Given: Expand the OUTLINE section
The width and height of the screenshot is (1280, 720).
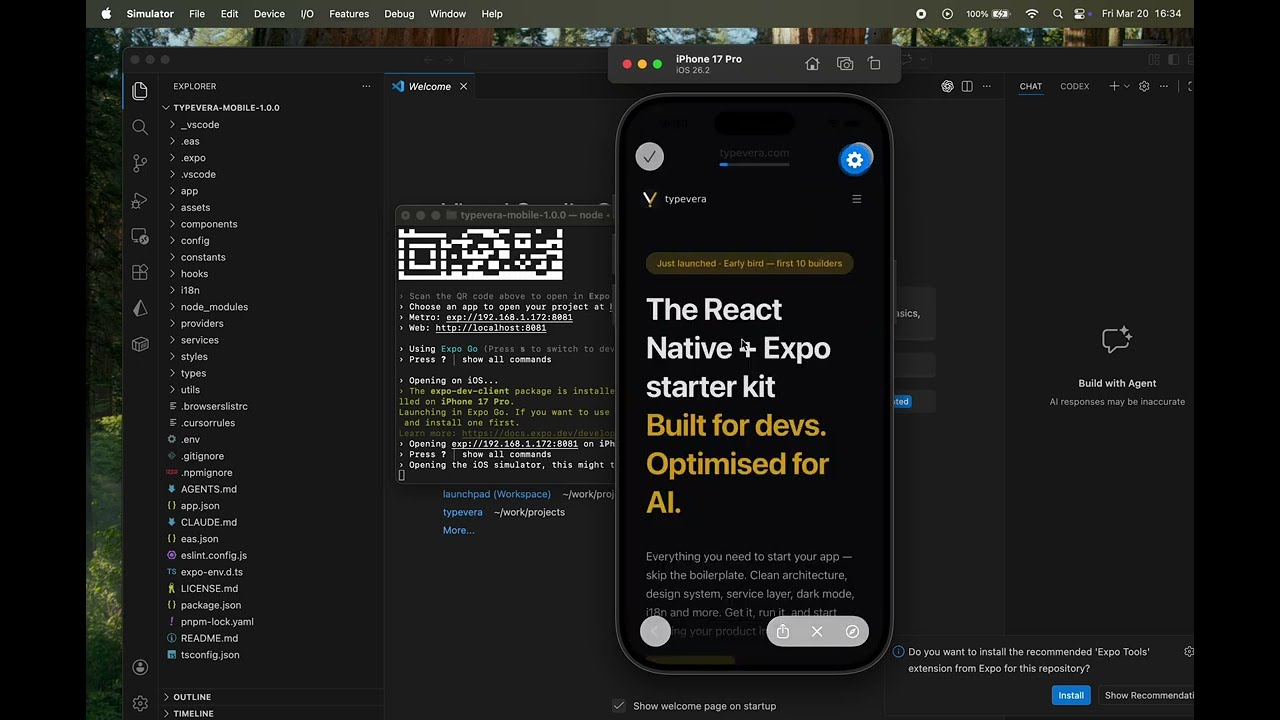Looking at the screenshot, I should click(192, 697).
